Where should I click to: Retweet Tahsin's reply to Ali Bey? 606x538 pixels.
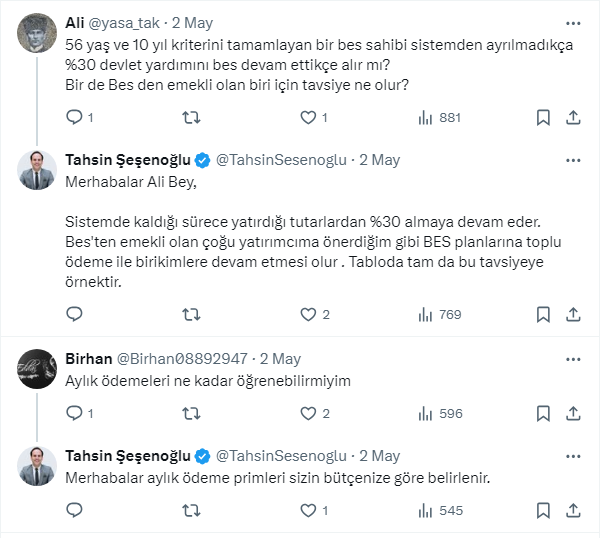pos(188,314)
